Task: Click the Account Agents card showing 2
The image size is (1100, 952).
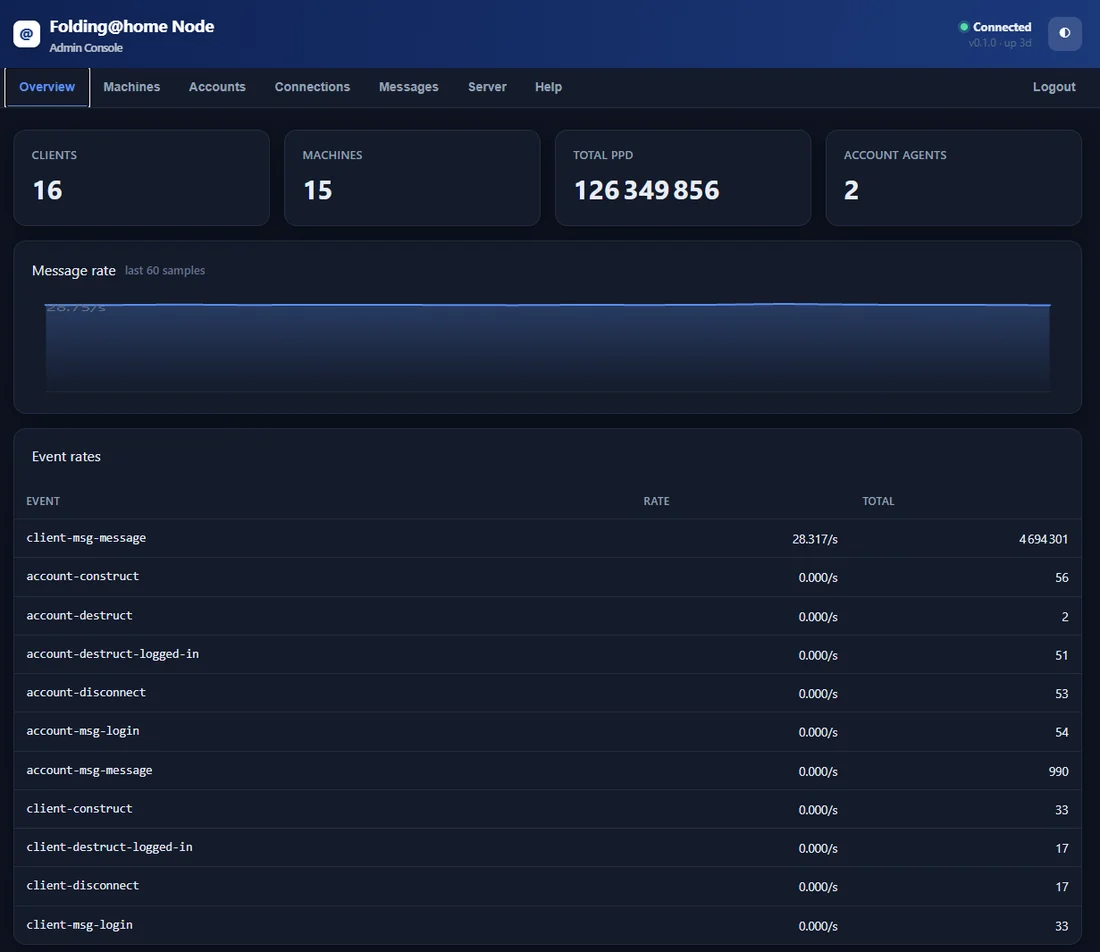Action: [953, 177]
